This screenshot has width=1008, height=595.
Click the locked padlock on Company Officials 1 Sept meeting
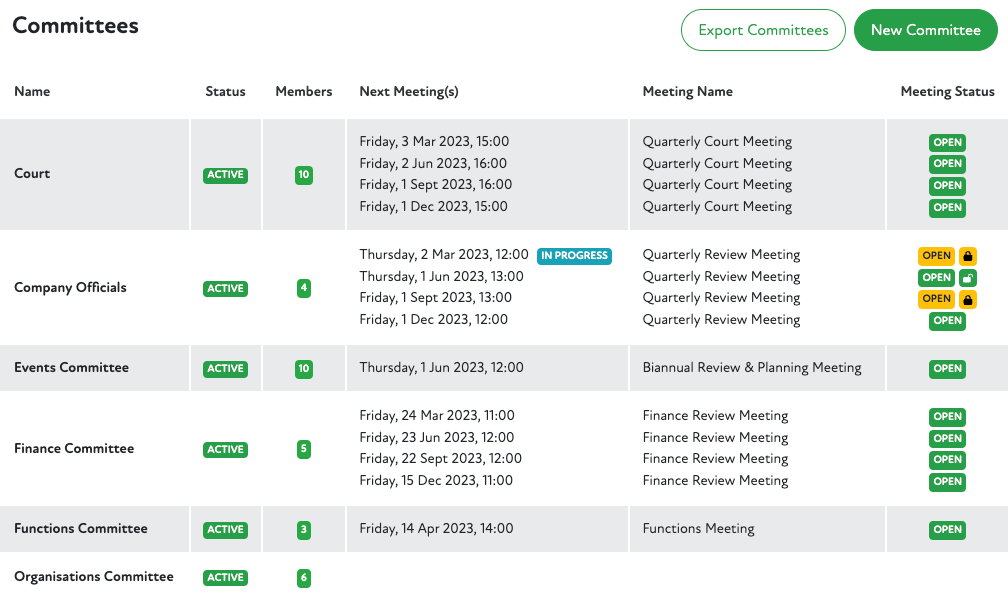click(968, 299)
